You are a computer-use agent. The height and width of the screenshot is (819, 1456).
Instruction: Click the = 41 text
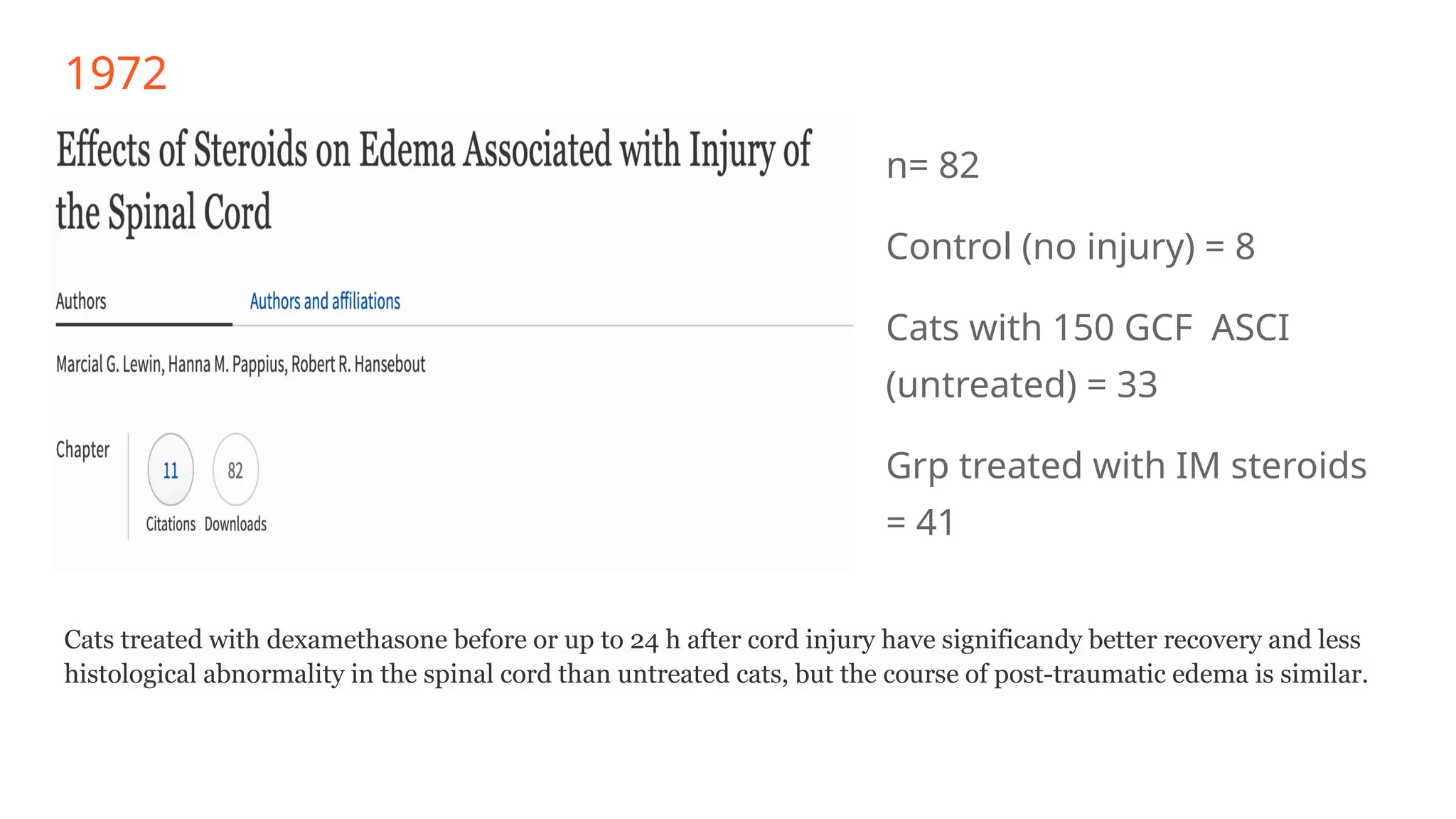[920, 523]
